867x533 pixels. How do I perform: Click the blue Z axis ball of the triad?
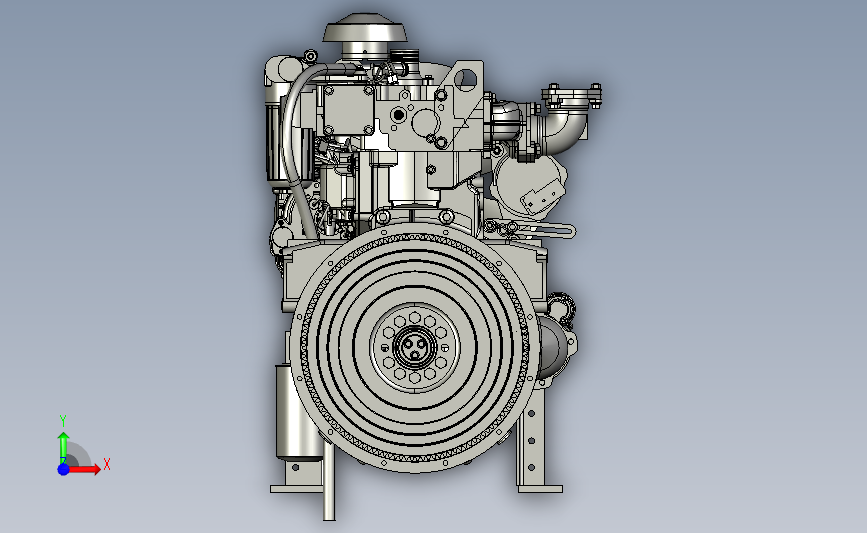tap(64, 469)
